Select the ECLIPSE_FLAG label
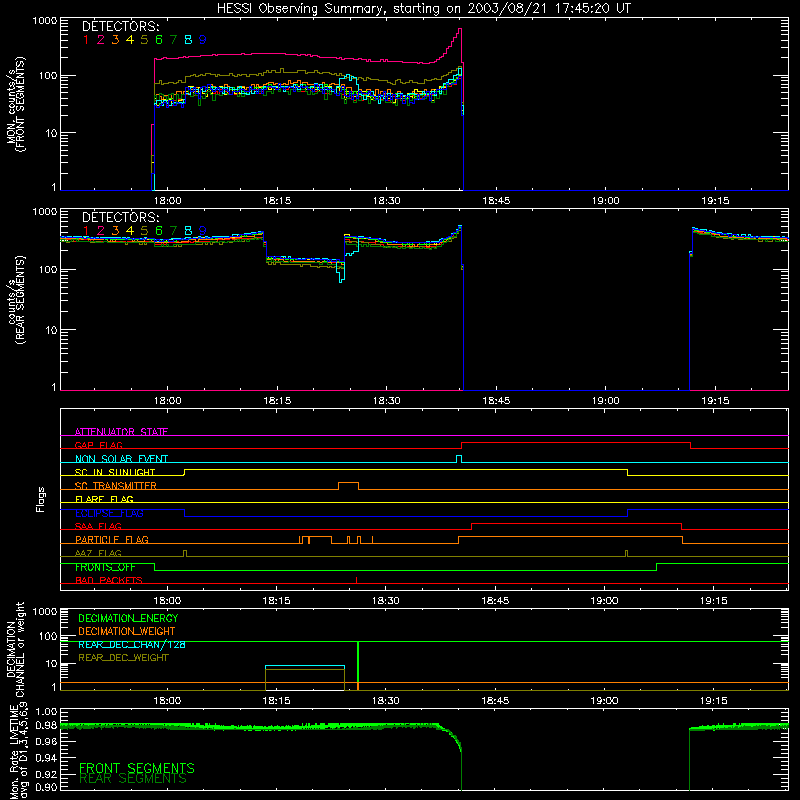The image size is (800, 800). click(109, 513)
